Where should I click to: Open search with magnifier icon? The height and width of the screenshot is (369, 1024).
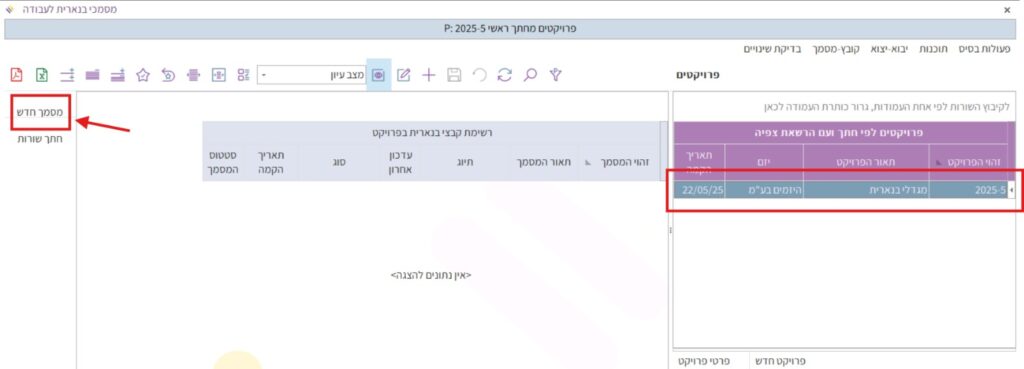530,75
